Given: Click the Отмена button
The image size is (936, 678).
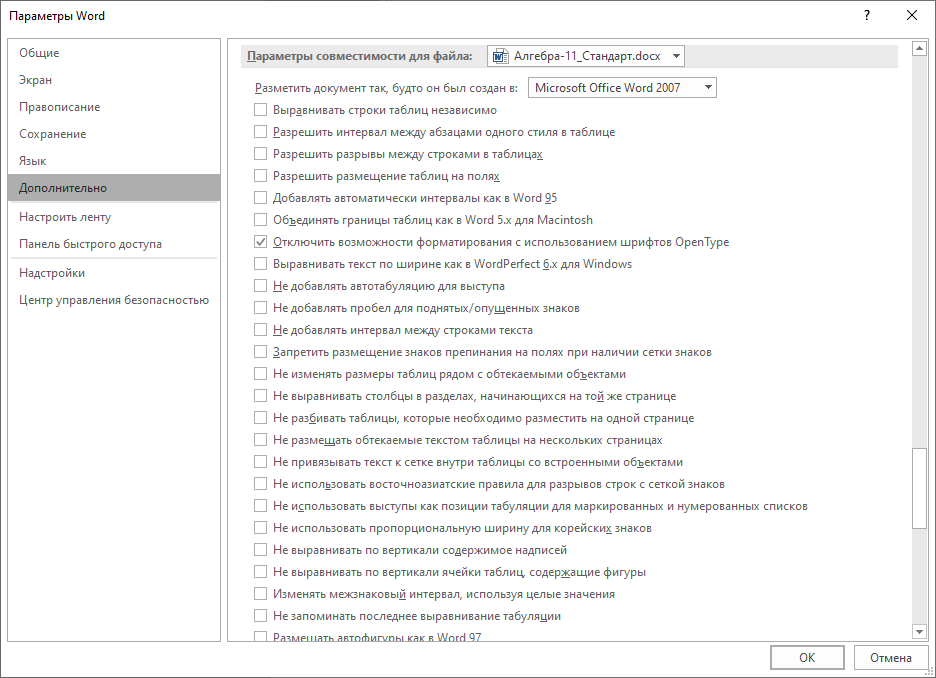Looking at the screenshot, I should pos(891,658).
